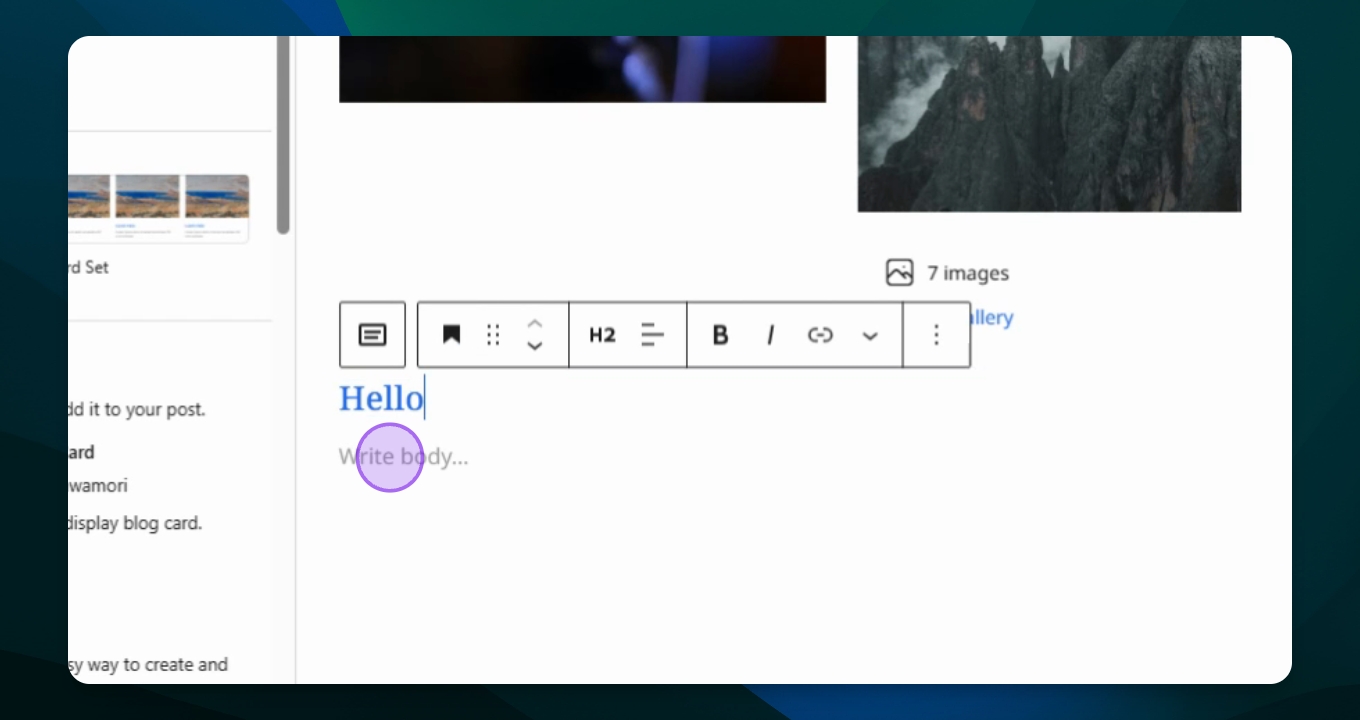
Task: Click the drag handle dots icon
Action: tap(493, 335)
